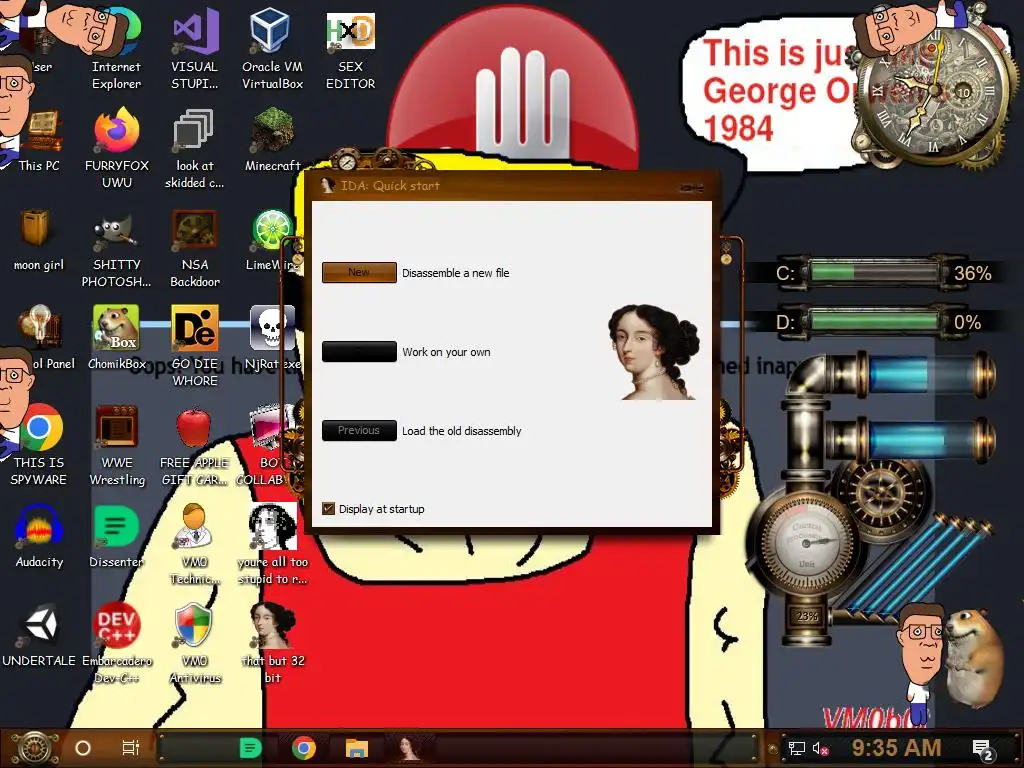Open the 'that but 32 bit' icon
This screenshot has height=768, width=1024.
point(272,644)
